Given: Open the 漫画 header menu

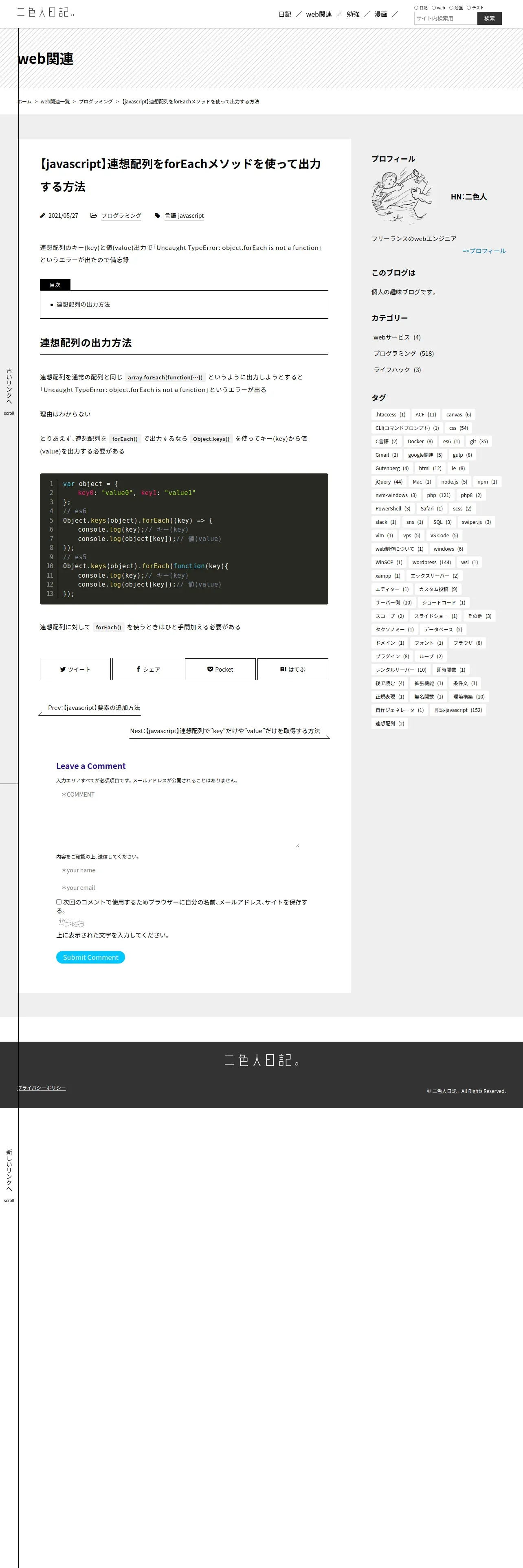Looking at the screenshot, I should pyautogui.click(x=380, y=14).
